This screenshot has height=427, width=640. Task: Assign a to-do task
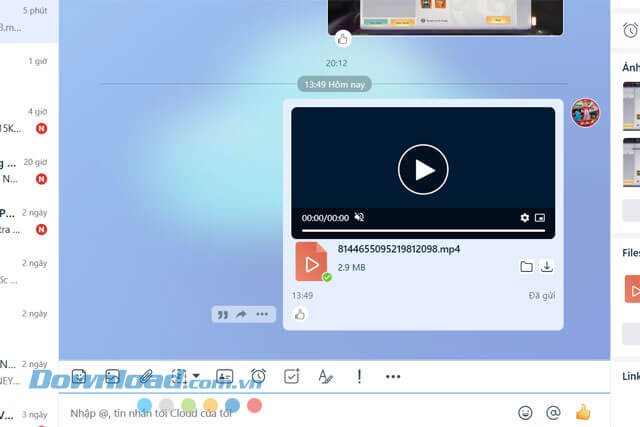tap(291, 376)
